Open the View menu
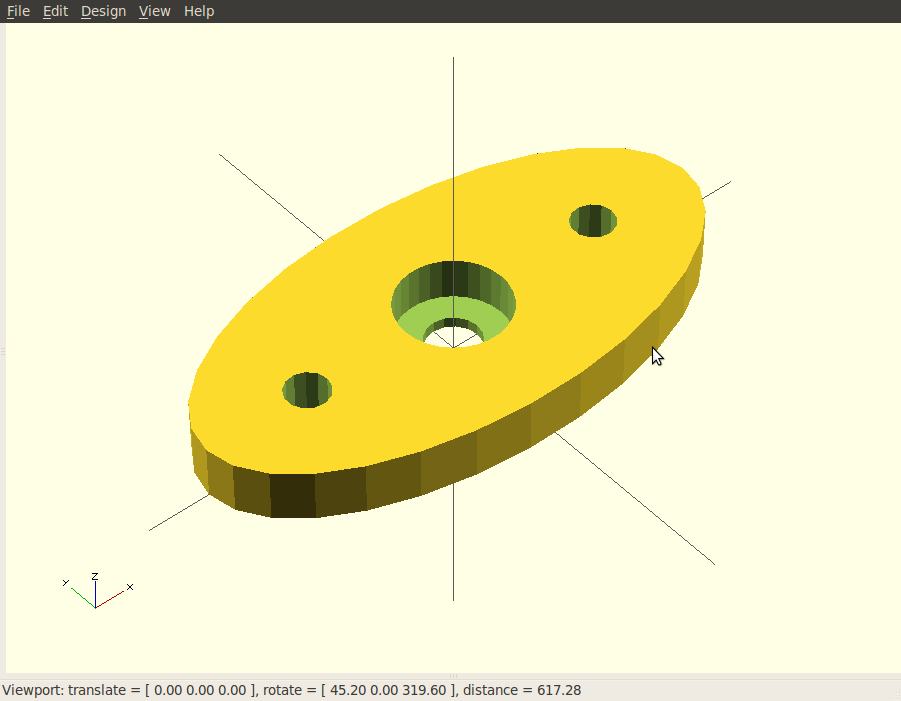The height and width of the screenshot is (701, 901). [154, 11]
